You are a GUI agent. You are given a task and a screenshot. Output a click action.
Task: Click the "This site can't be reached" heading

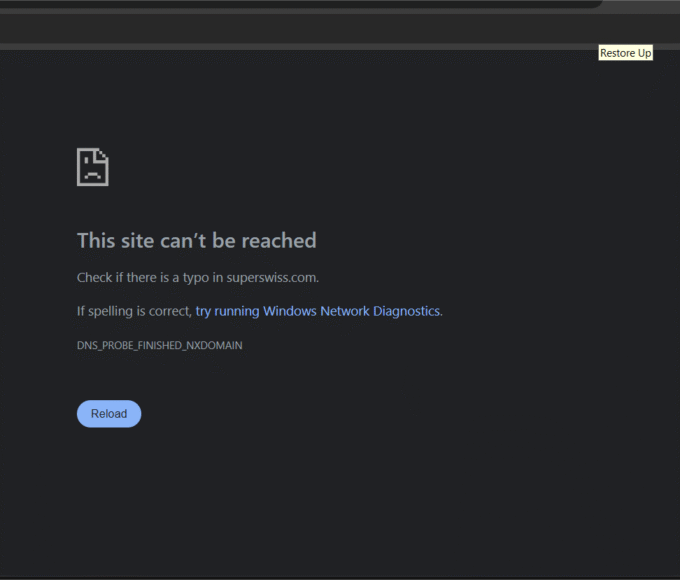[x=196, y=240]
